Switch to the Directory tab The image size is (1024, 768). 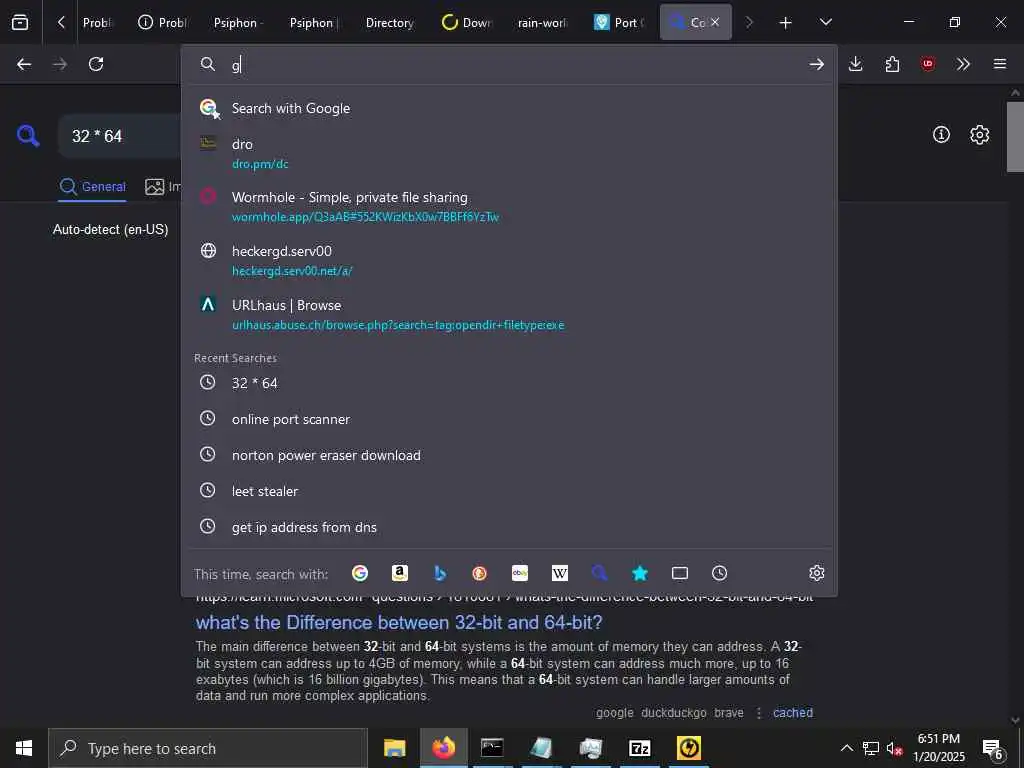pos(389,22)
